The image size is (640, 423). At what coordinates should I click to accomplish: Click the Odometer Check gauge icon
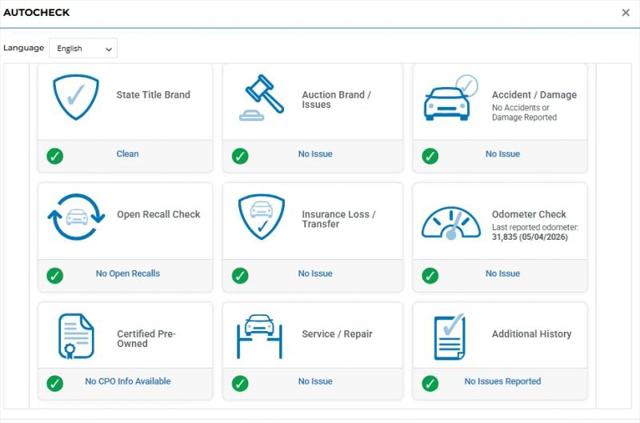(x=451, y=223)
